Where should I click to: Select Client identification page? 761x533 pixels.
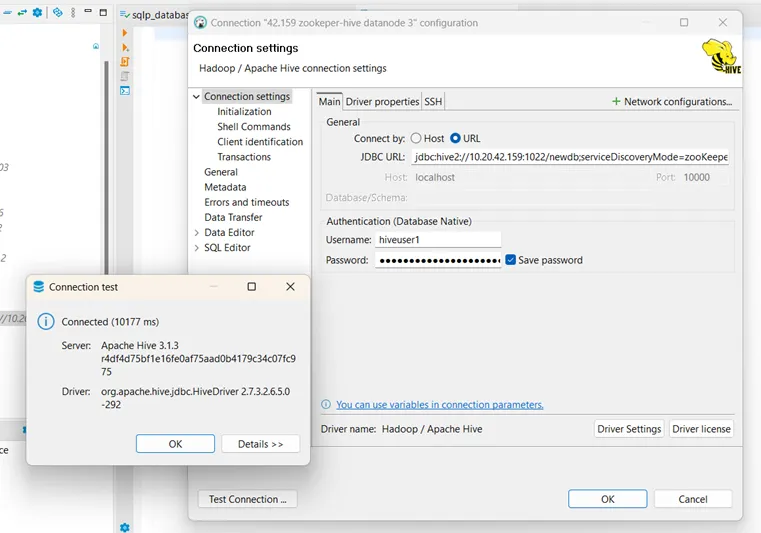[260, 142]
